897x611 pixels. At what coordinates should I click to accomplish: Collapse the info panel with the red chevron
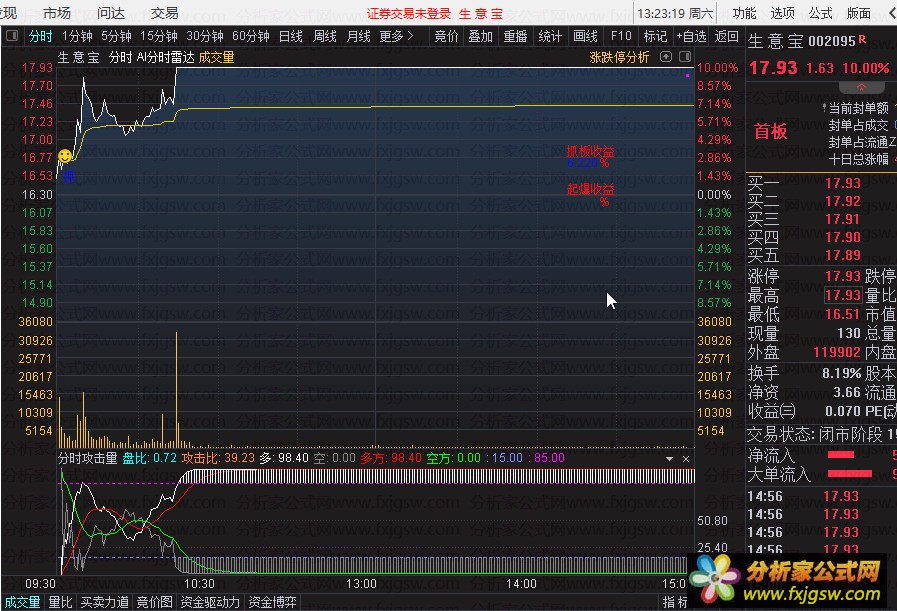coord(861,88)
